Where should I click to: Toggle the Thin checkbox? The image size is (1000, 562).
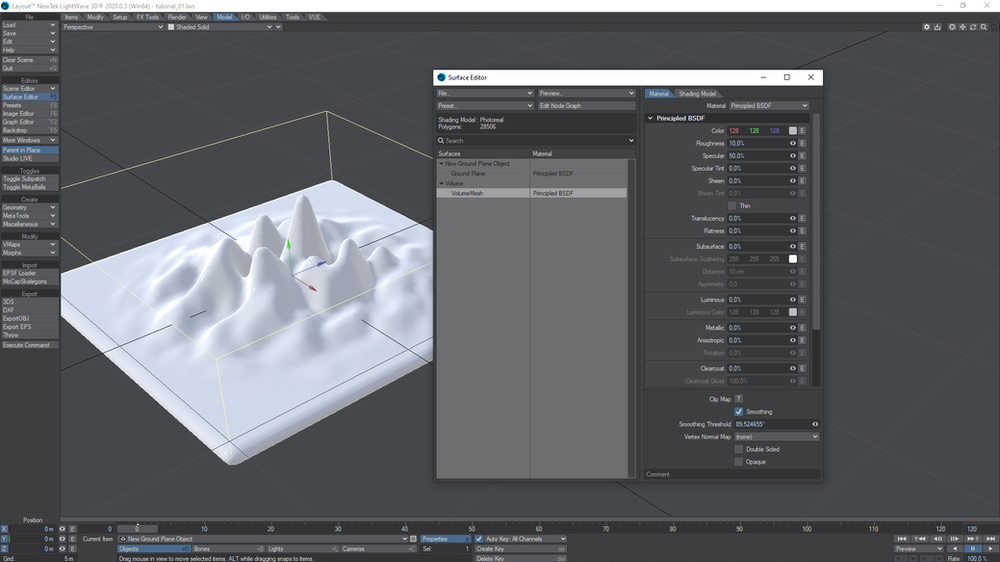click(732, 206)
